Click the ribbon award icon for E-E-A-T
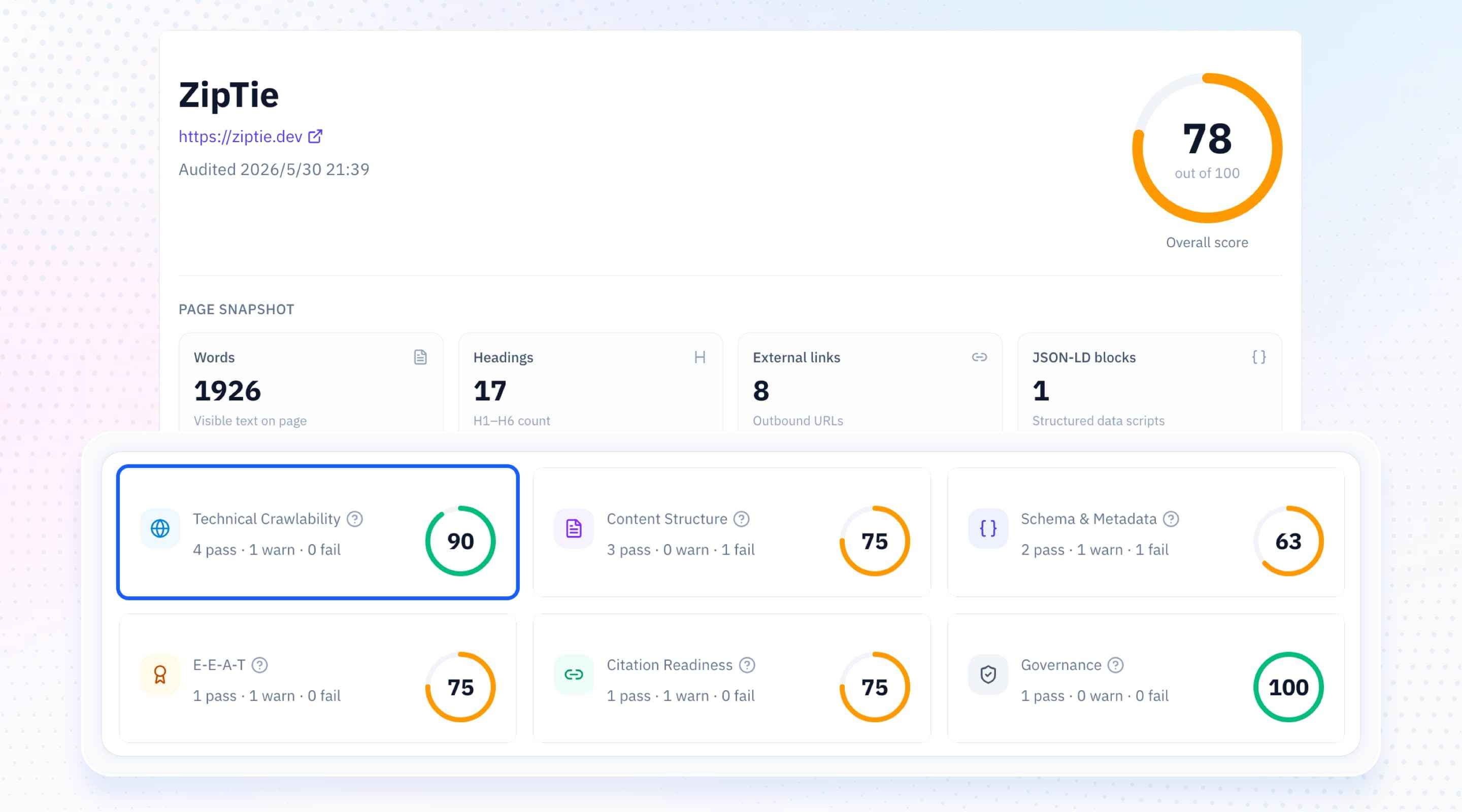This screenshot has width=1462, height=812. [160, 674]
